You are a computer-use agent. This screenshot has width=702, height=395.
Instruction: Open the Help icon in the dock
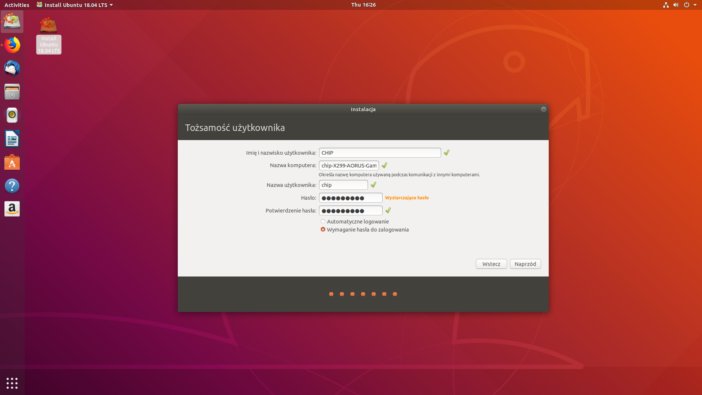[12, 185]
